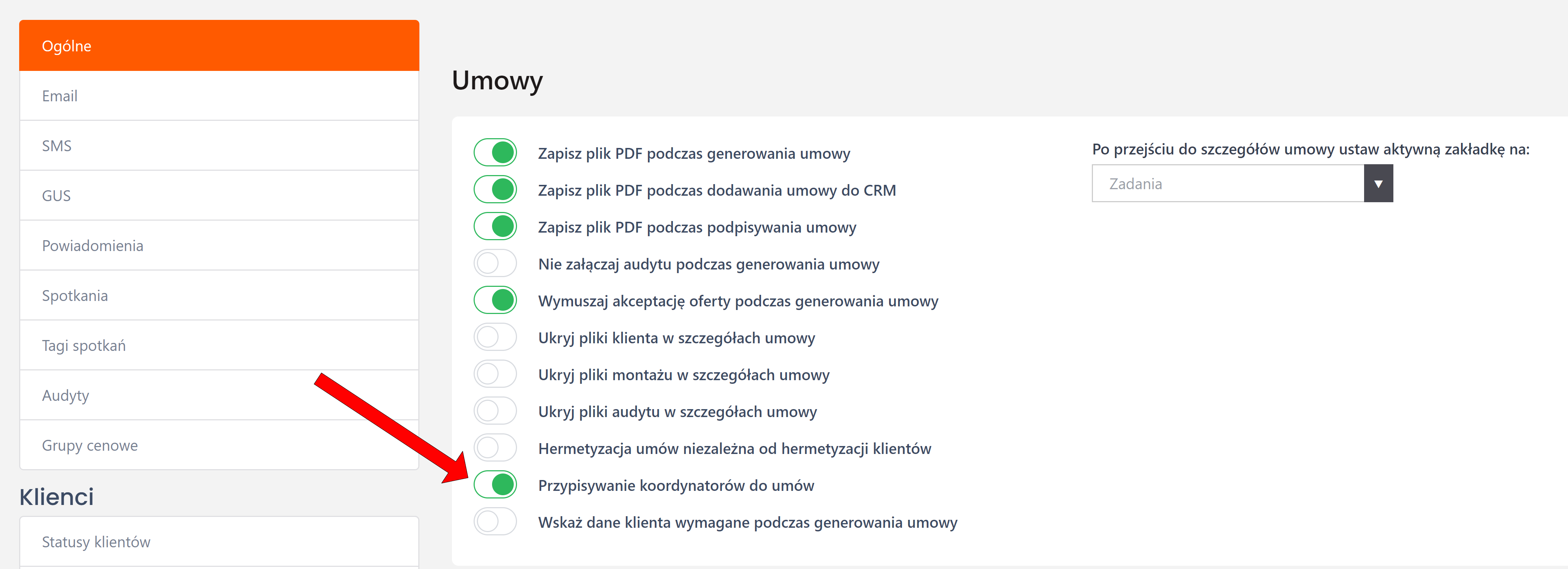This screenshot has height=569, width=1568.
Task: Open Statusy klientów under Klienci
Action: (219, 542)
